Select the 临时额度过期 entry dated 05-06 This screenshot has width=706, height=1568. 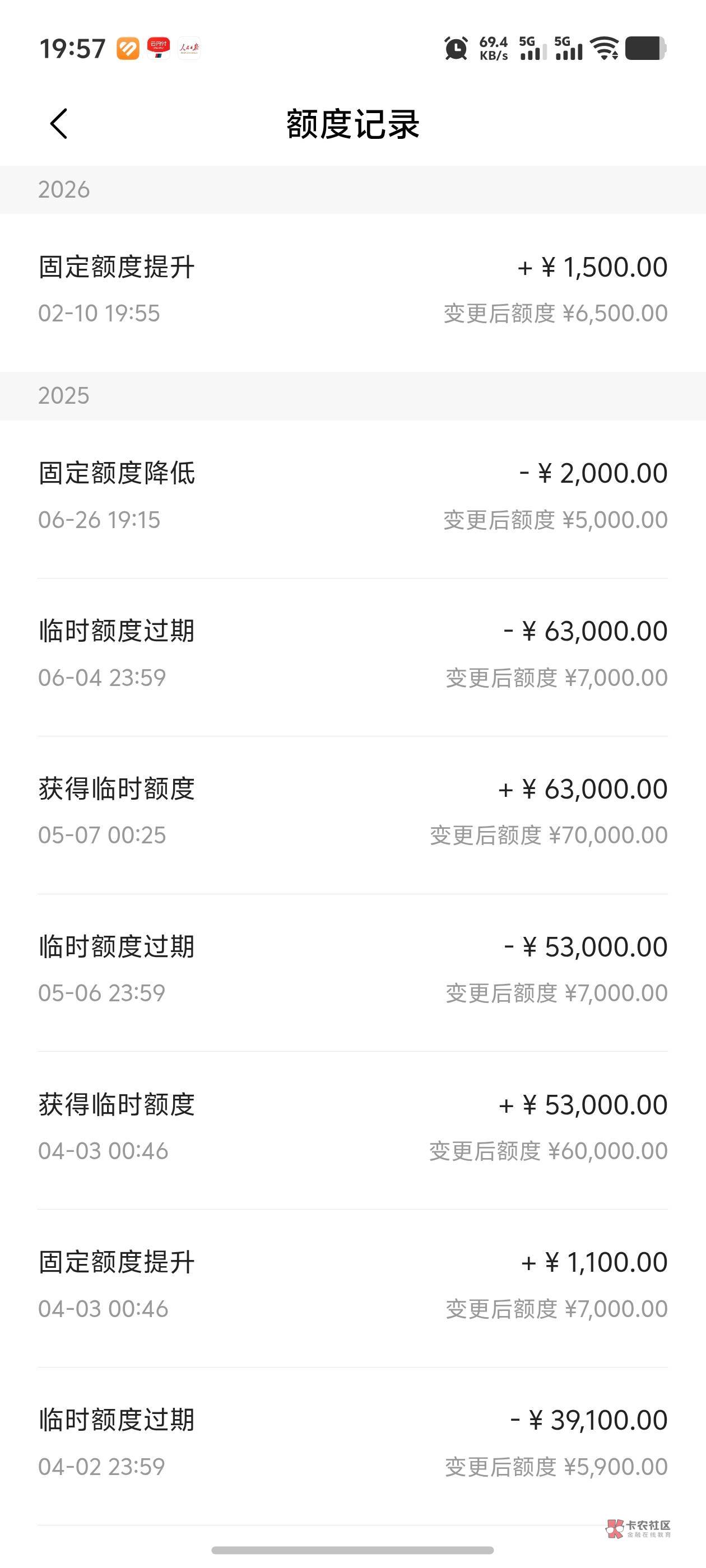[352, 969]
